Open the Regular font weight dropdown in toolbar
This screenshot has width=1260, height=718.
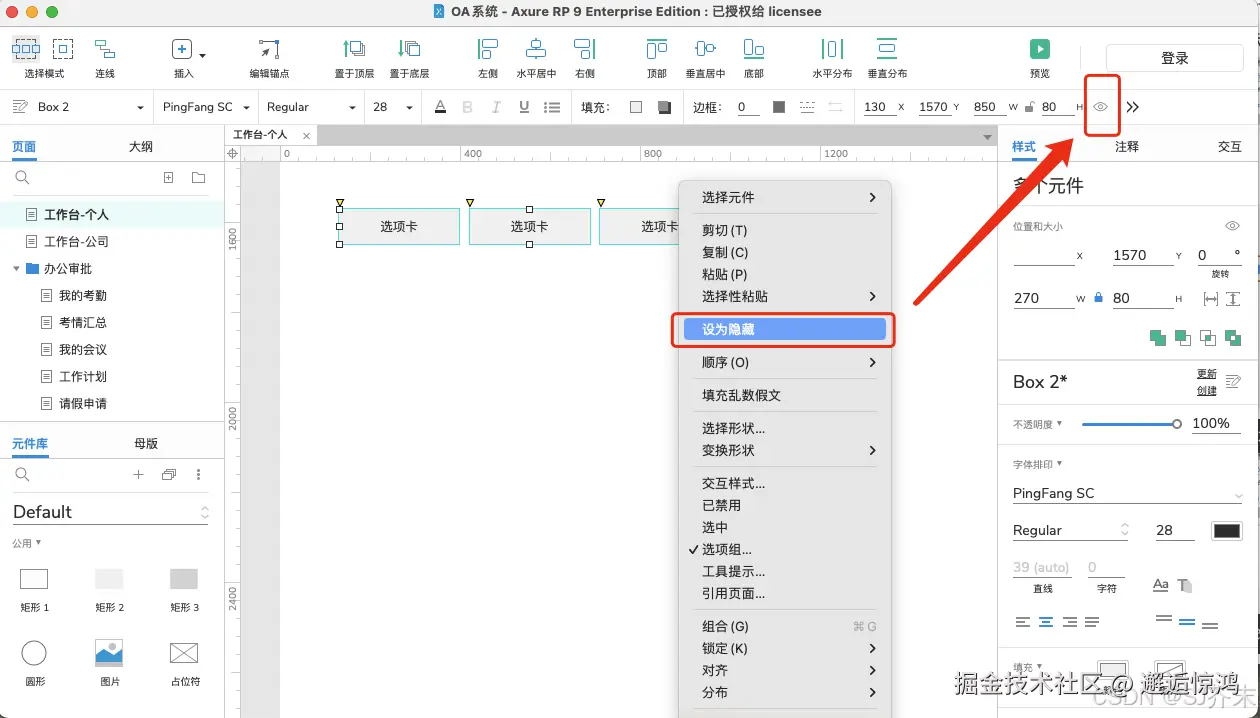[x=311, y=107]
